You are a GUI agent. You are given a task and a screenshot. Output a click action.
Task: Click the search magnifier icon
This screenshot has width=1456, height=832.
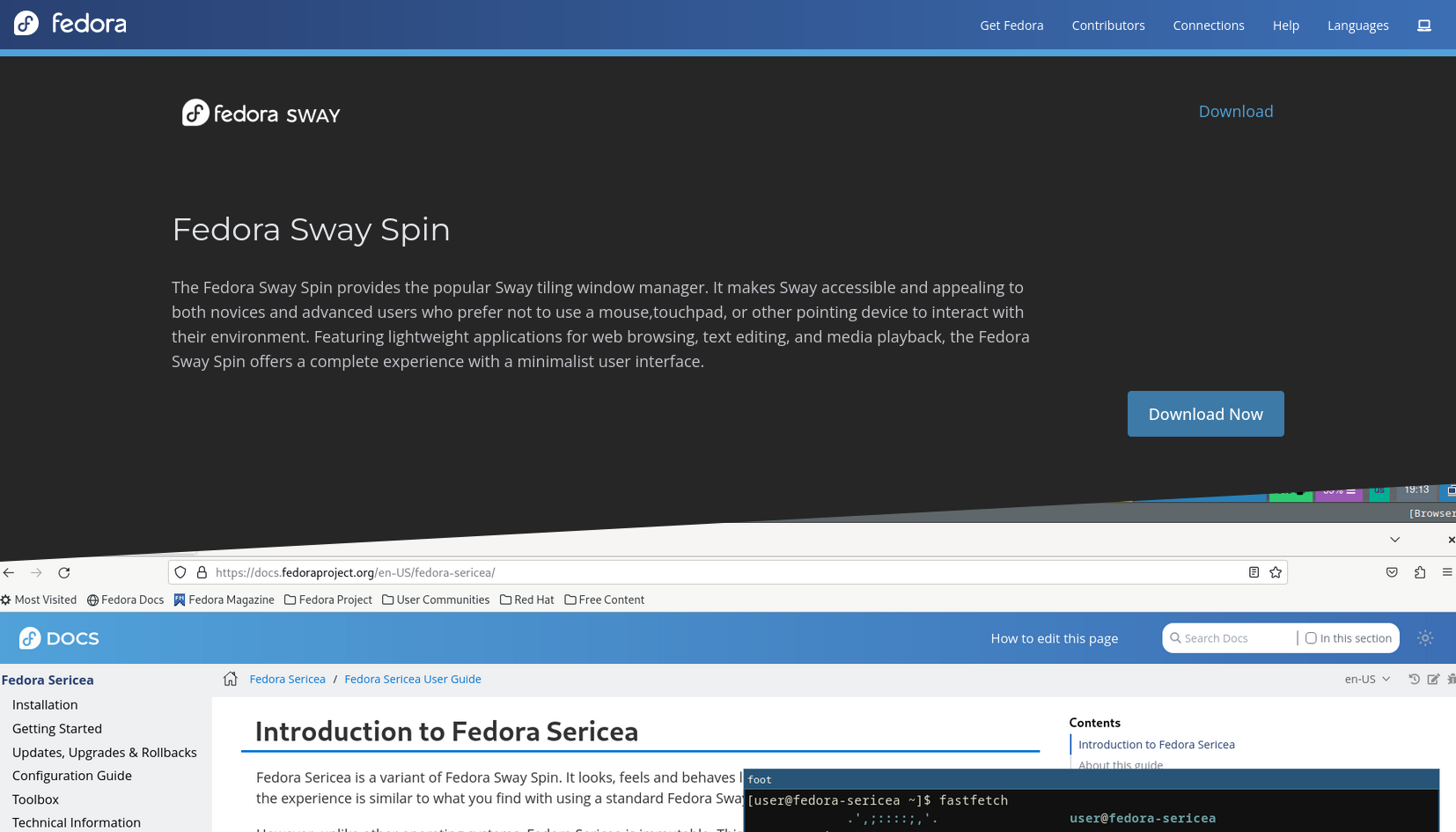(1175, 638)
